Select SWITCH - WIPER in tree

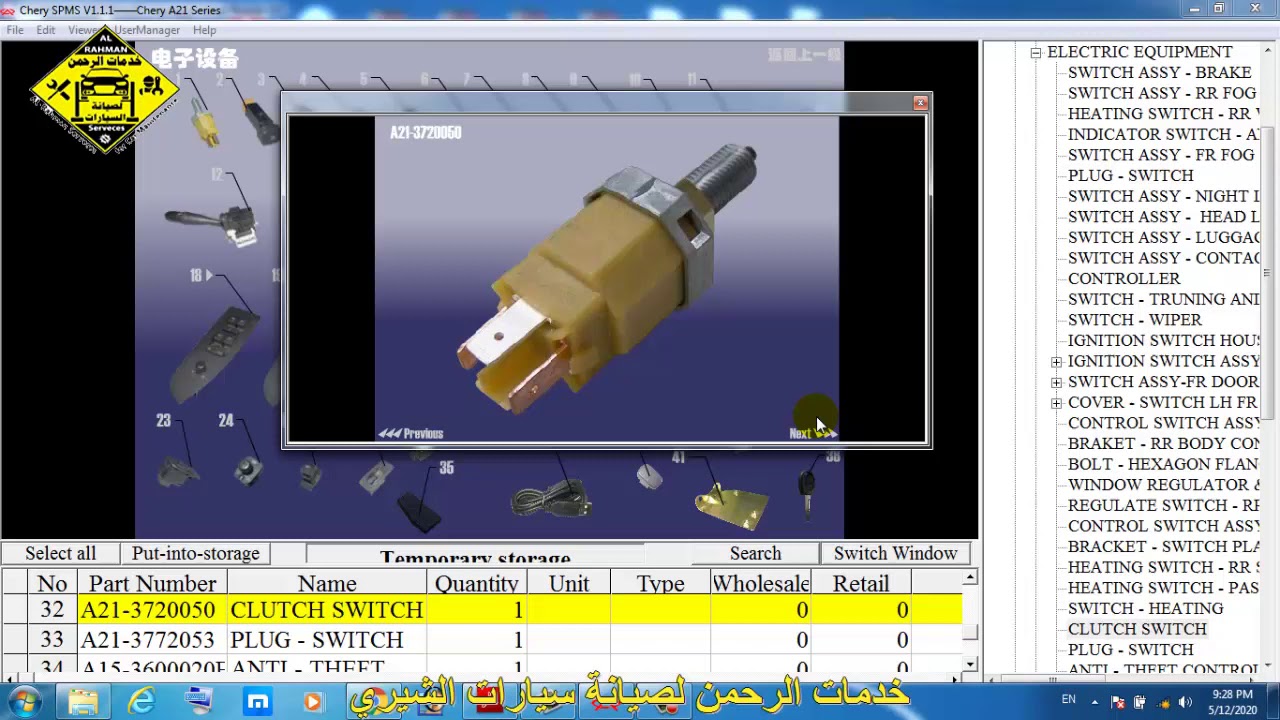coord(1135,320)
